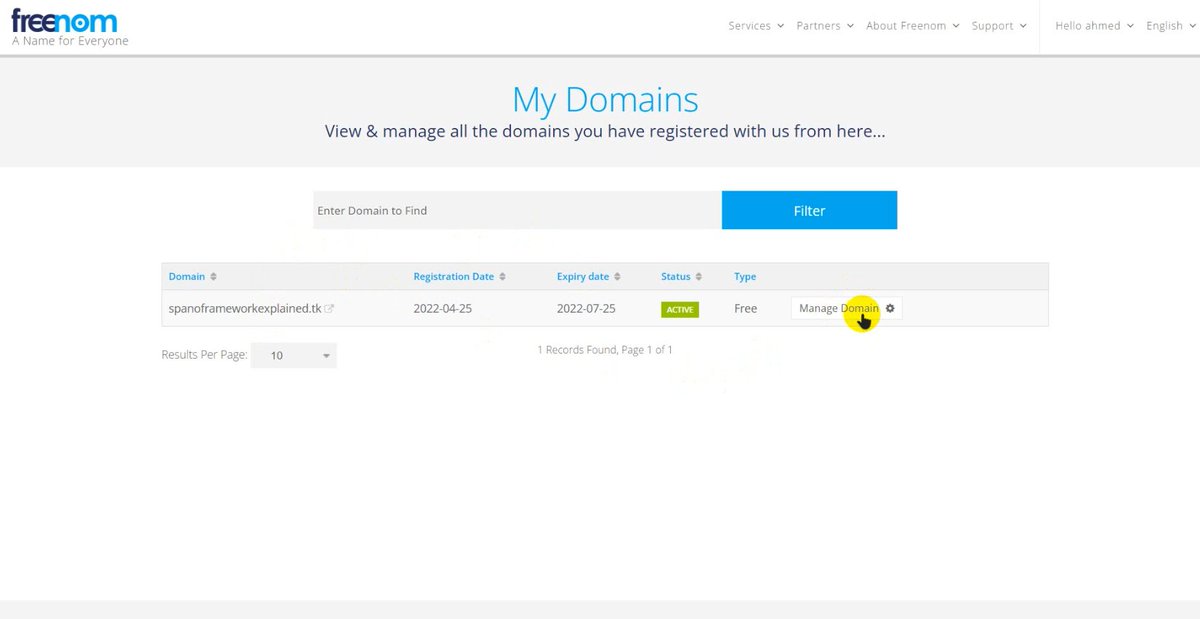Open the Services menu
Viewport: 1200px width, 619px height.
point(756,26)
